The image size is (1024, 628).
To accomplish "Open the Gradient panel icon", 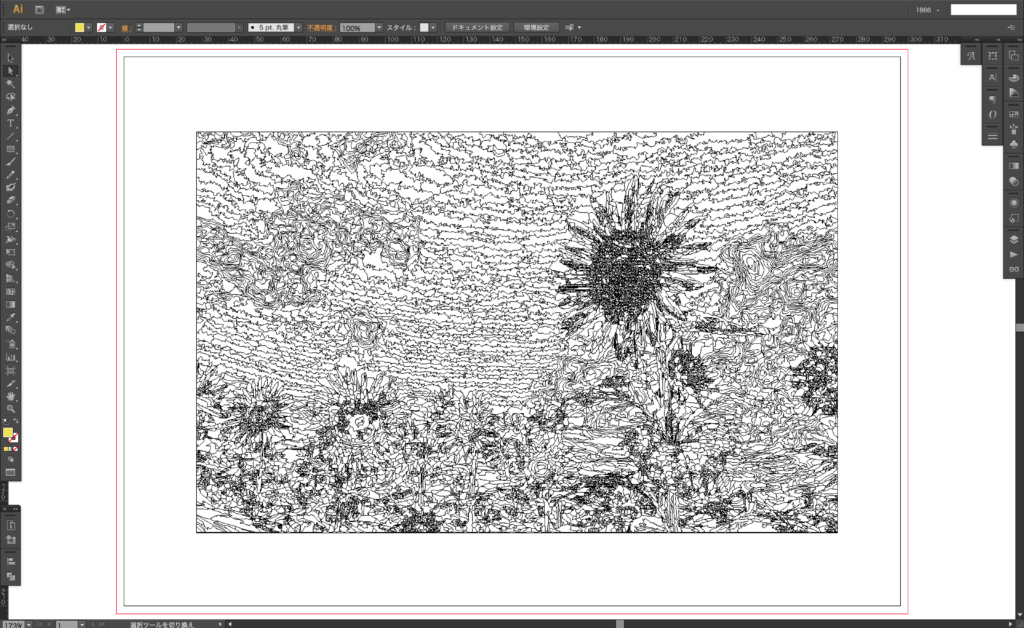I will (x=1013, y=165).
